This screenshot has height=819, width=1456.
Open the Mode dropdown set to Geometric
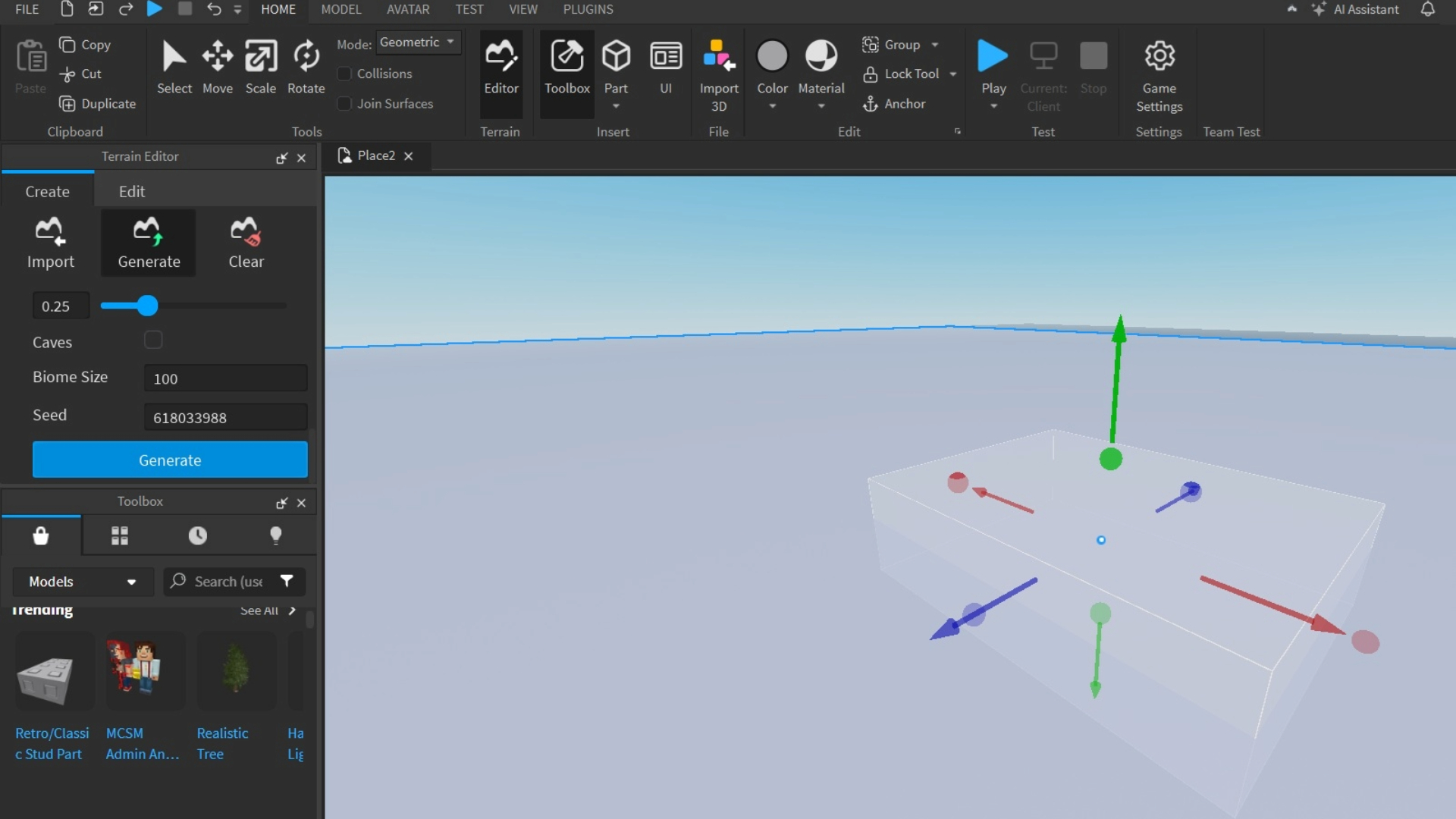pos(418,42)
